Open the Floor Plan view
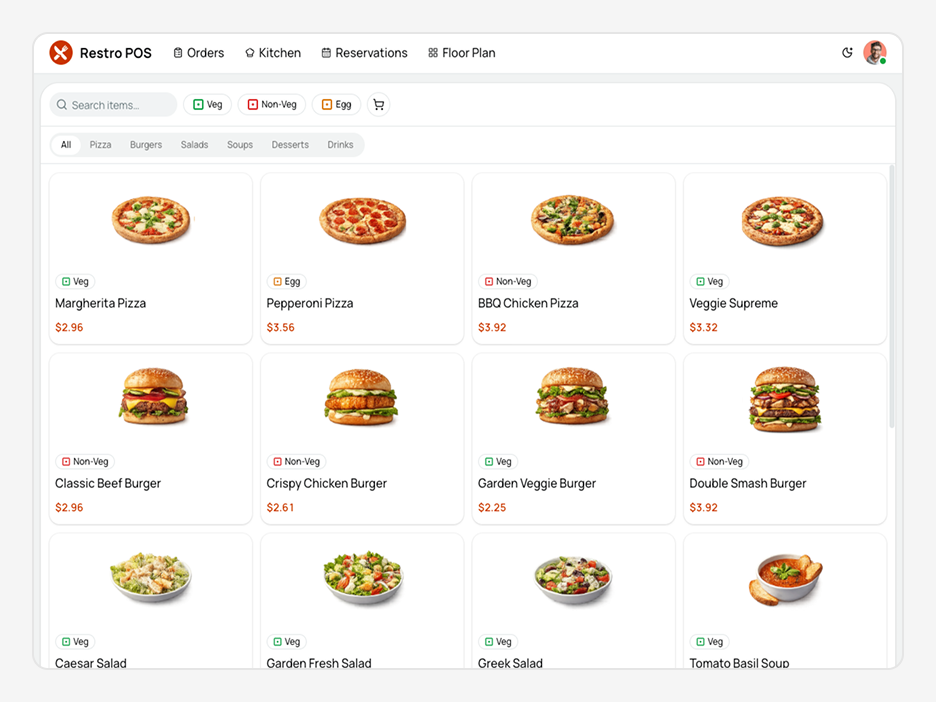 [461, 53]
